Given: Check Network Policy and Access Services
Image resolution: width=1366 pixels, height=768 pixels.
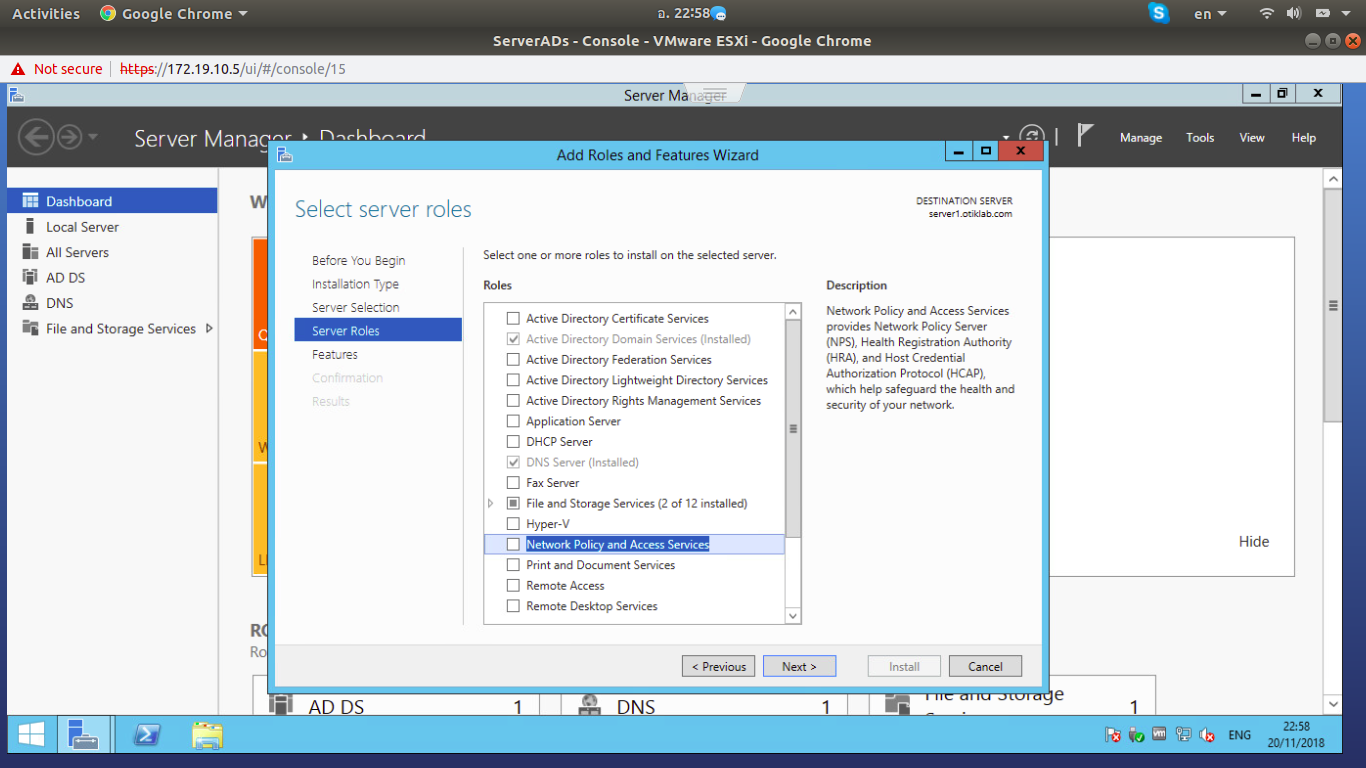Looking at the screenshot, I should [513, 544].
